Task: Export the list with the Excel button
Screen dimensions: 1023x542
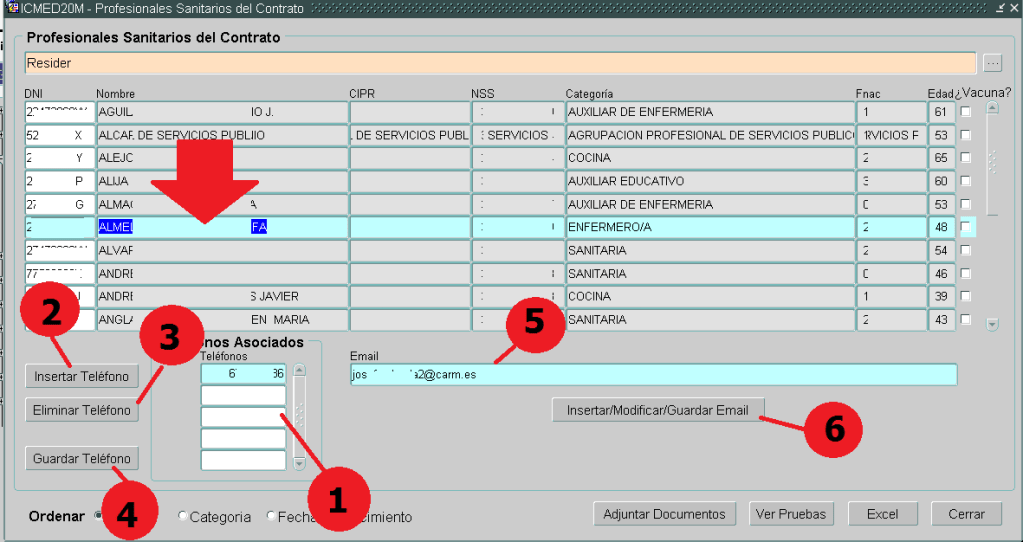Action: pos(882,514)
